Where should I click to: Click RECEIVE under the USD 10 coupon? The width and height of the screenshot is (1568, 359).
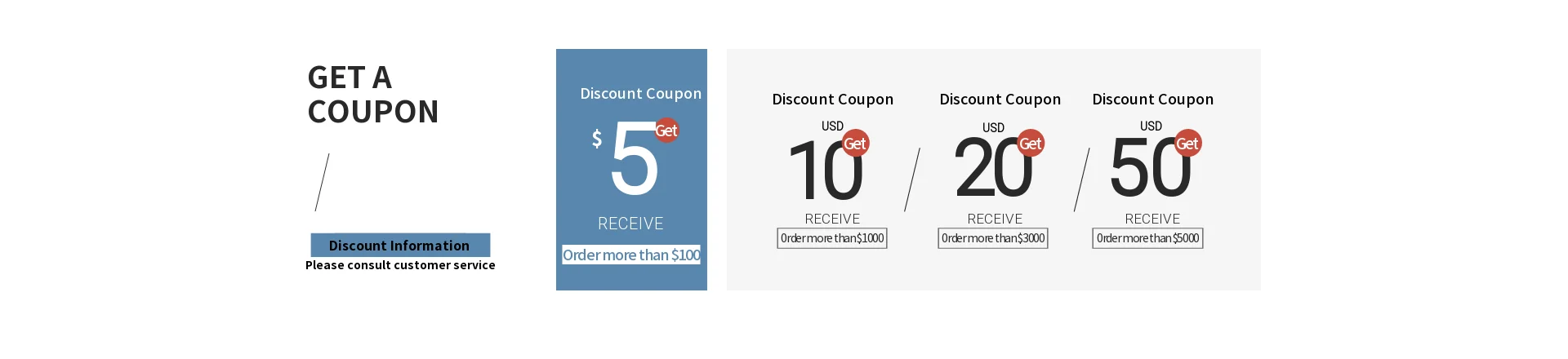click(x=832, y=219)
